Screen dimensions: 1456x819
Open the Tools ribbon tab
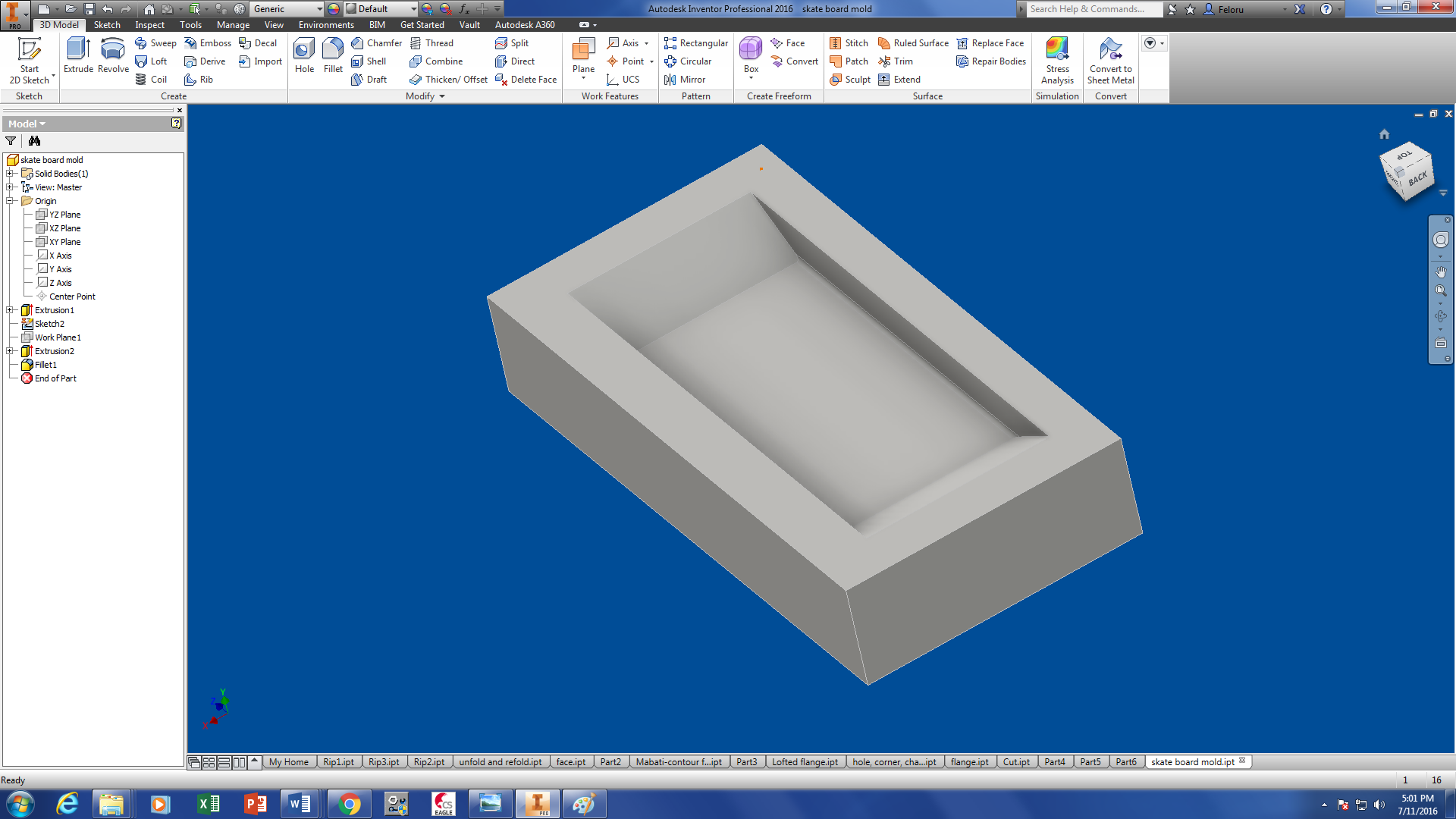tap(190, 25)
